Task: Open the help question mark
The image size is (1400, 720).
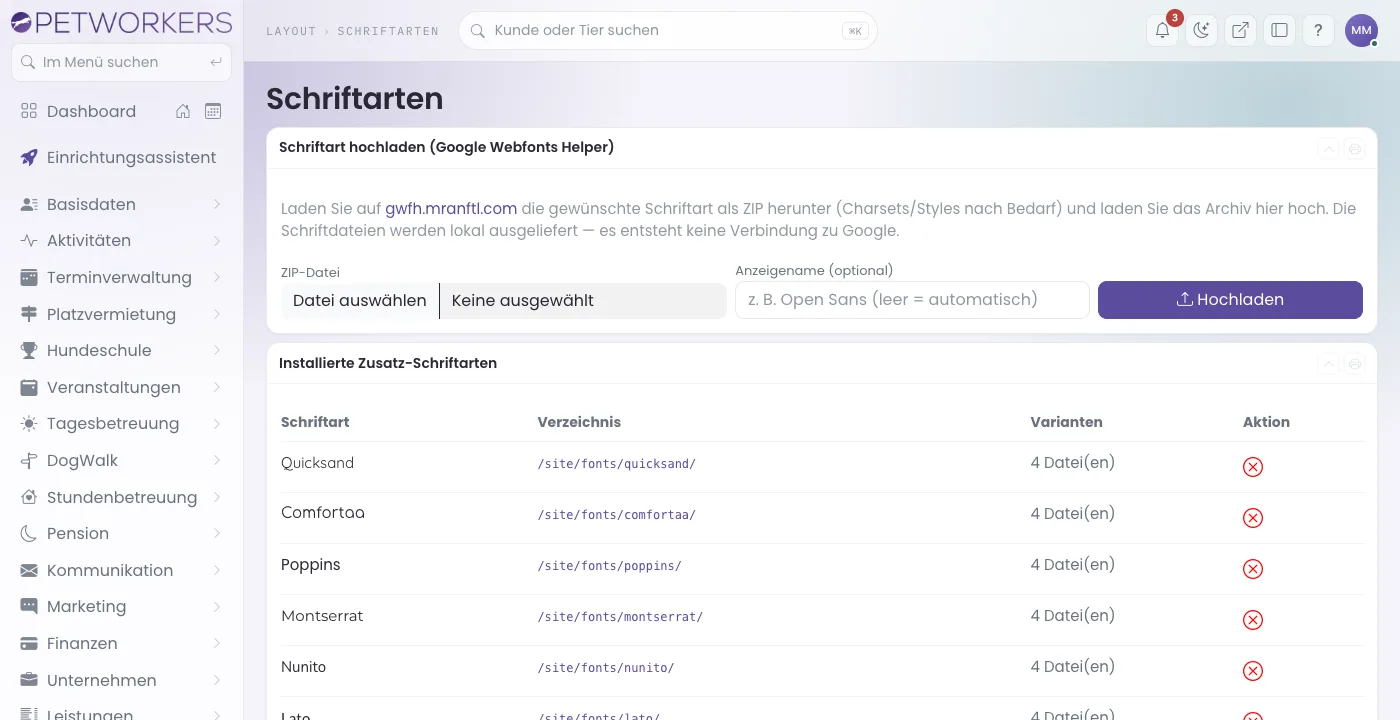Action: click(1318, 30)
